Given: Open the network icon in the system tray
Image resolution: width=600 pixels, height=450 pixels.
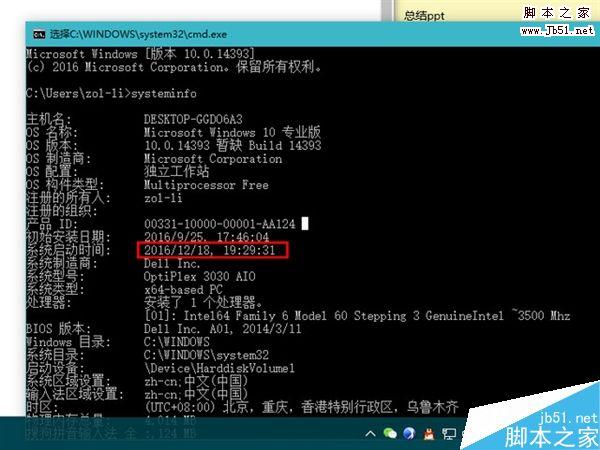Looking at the screenshot, I should tap(451, 433).
